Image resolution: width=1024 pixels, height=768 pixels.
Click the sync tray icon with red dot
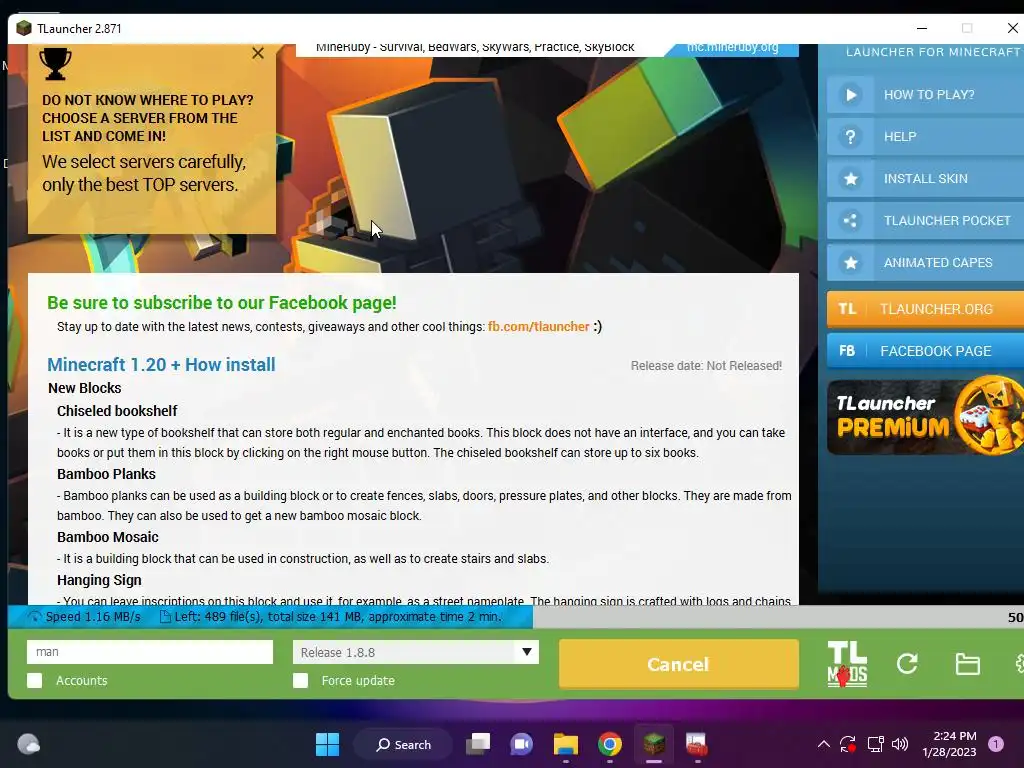848,744
